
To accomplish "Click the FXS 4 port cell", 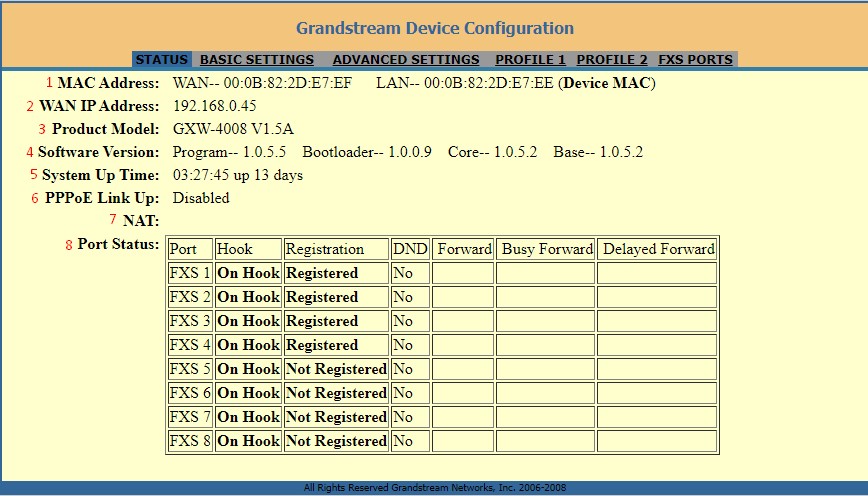I will point(190,345).
